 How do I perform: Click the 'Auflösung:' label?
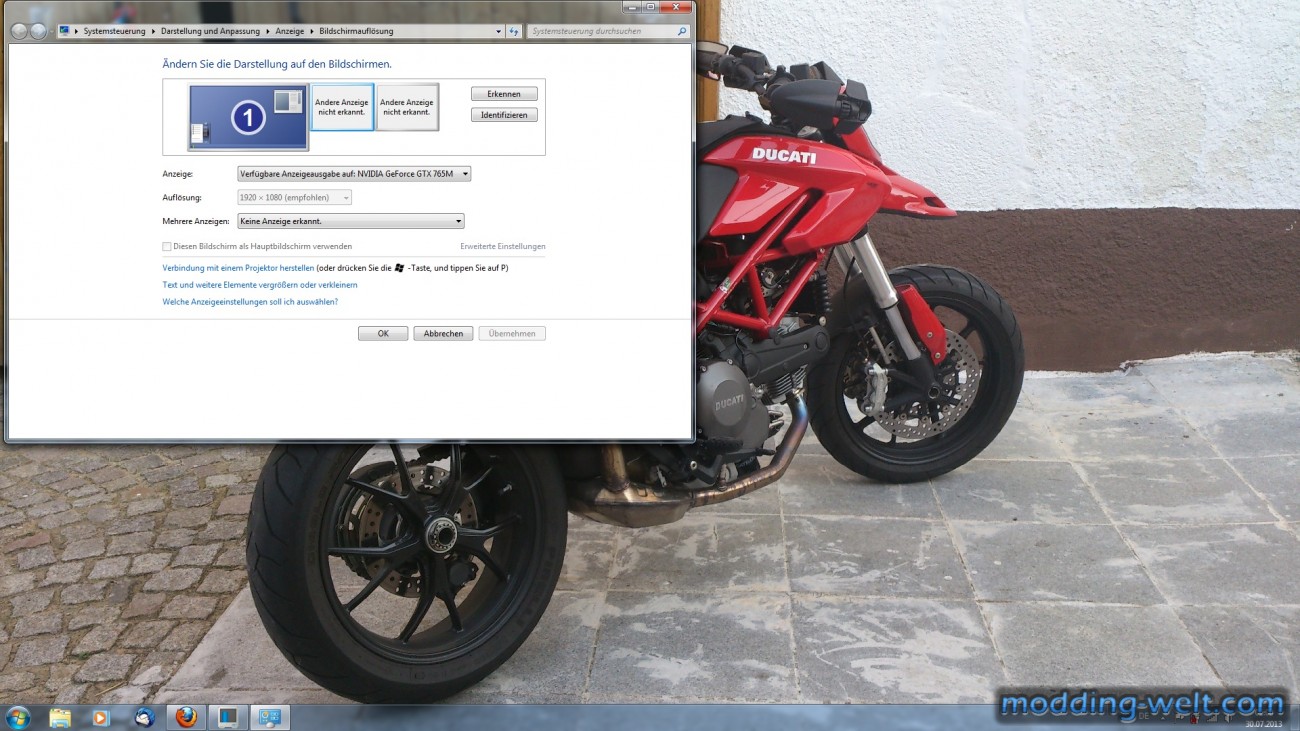pos(182,198)
